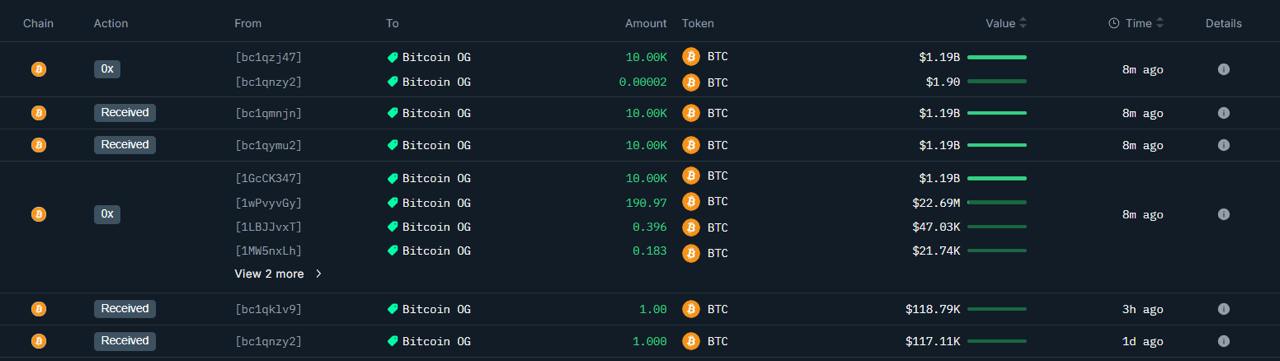Image resolution: width=1280 pixels, height=361 pixels.
Task: Click BTC token icon beside the 190.97 amount
Action: (690, 202)
